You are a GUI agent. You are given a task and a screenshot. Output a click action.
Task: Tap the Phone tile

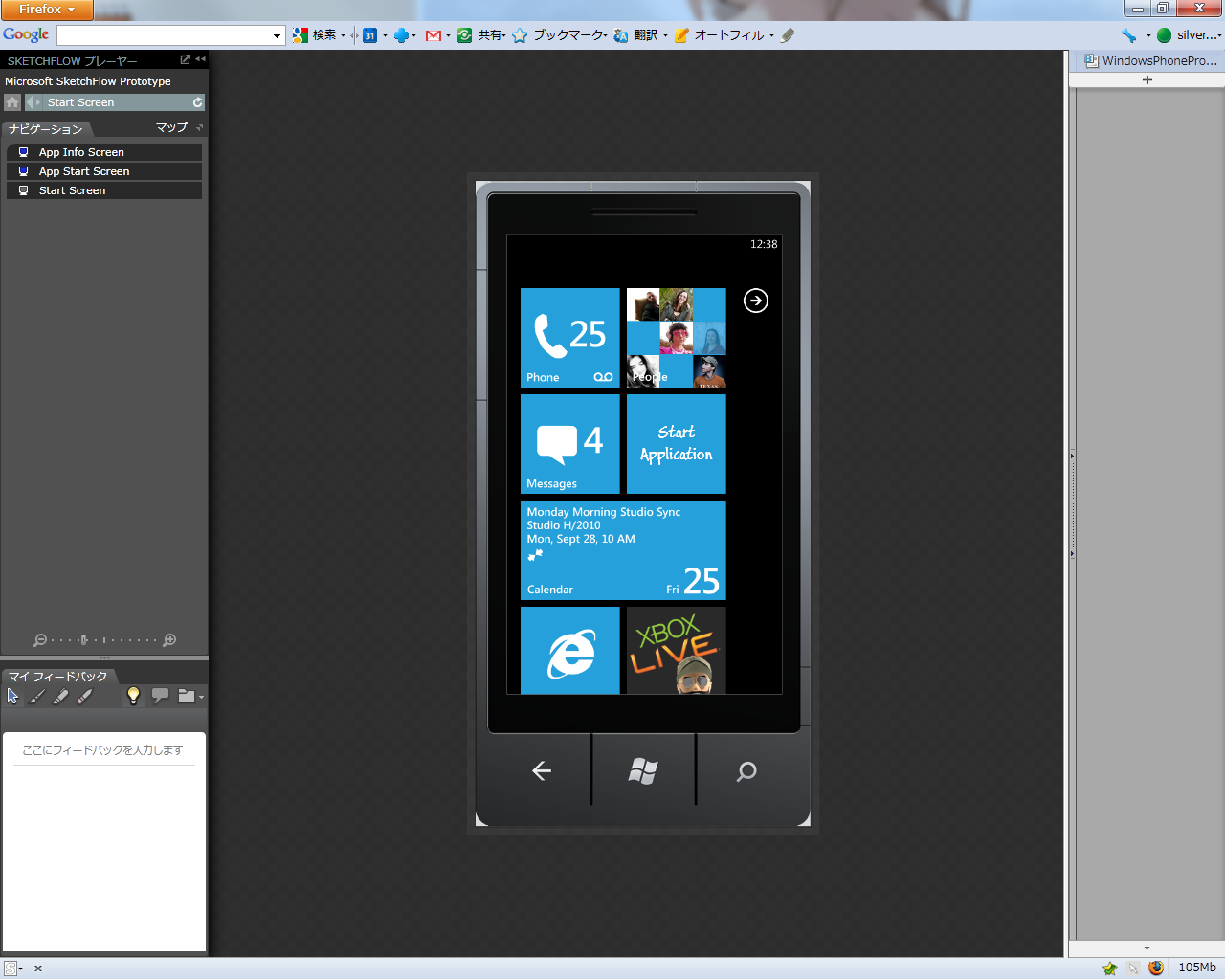[570, 338]
